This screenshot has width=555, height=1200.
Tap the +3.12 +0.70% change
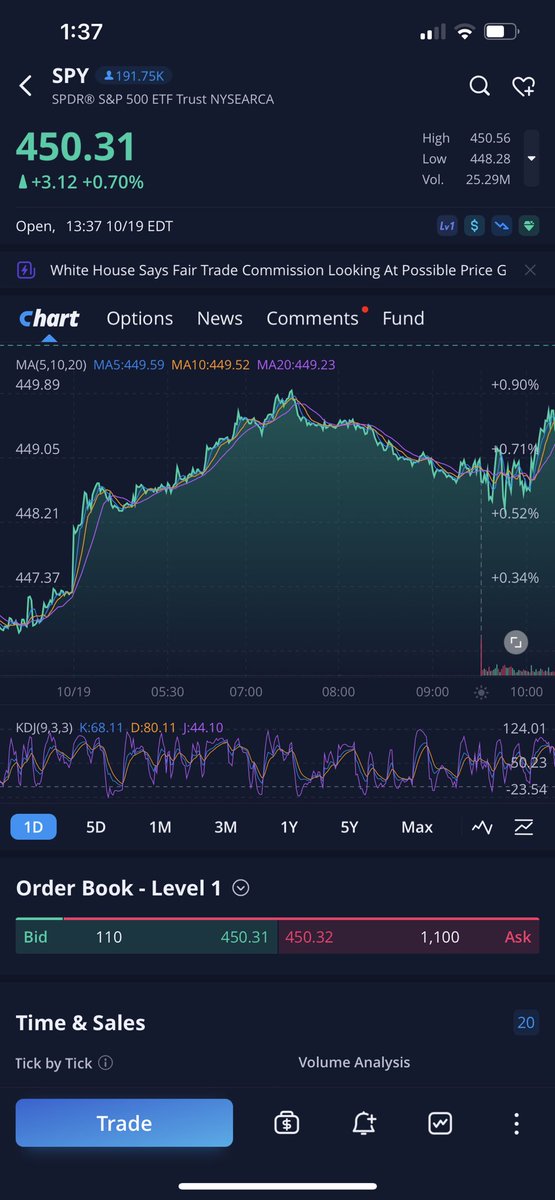(80, 182)
